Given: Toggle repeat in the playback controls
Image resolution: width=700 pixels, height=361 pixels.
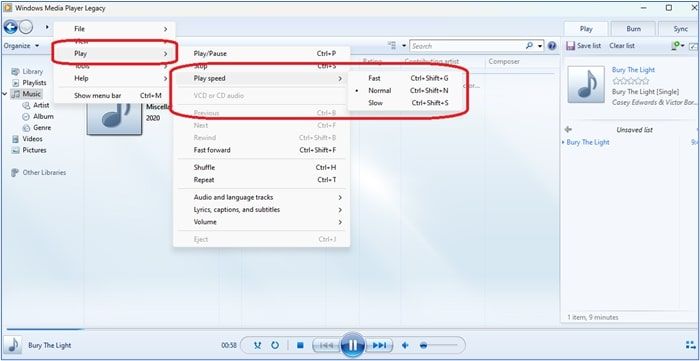Looking at the screenshot, I should tap(275, 345).
